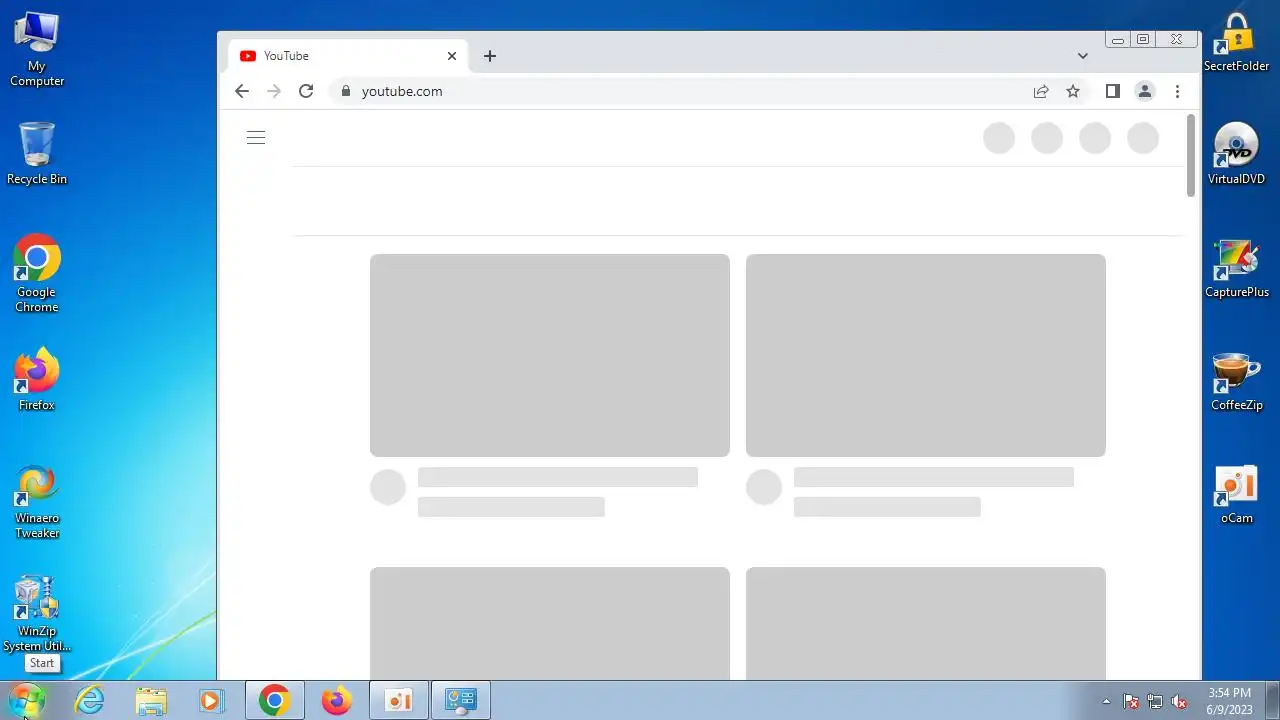Screen dimensions: 1280x720
Task: Open Windows Media Player from taskbar
Action: point(211,700)
